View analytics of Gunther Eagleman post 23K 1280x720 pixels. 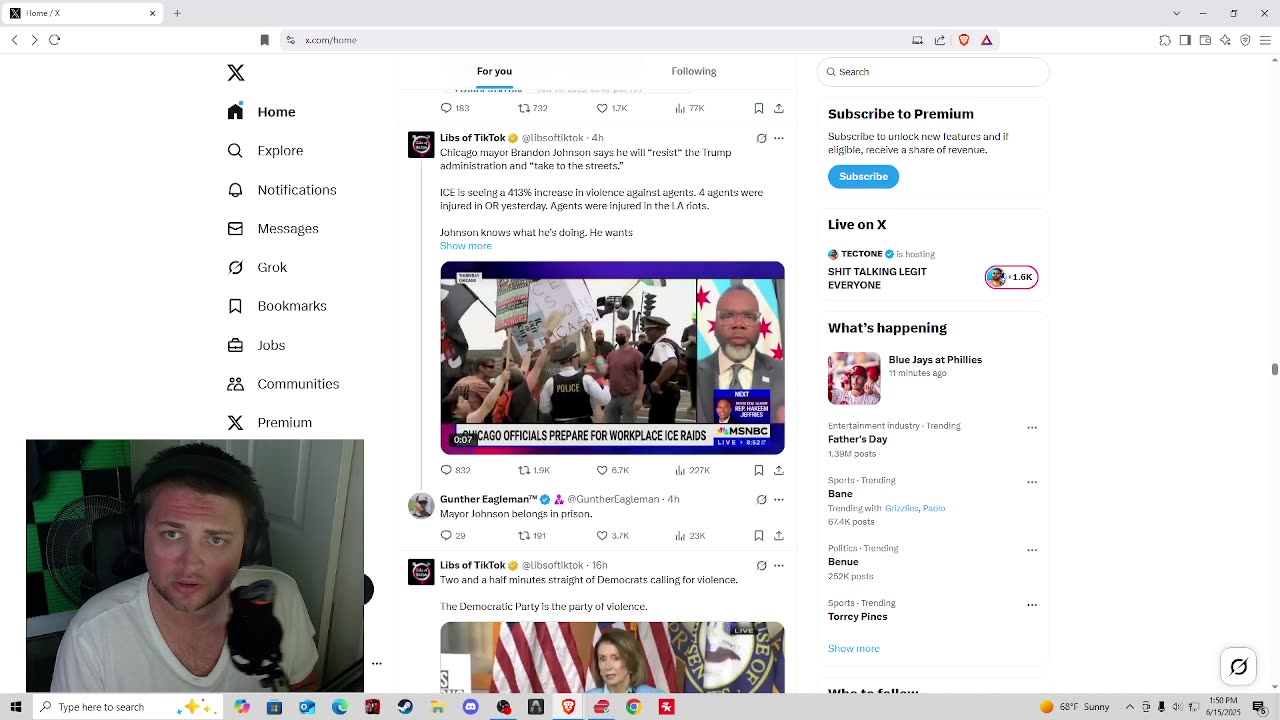click(x=690, y=536)
